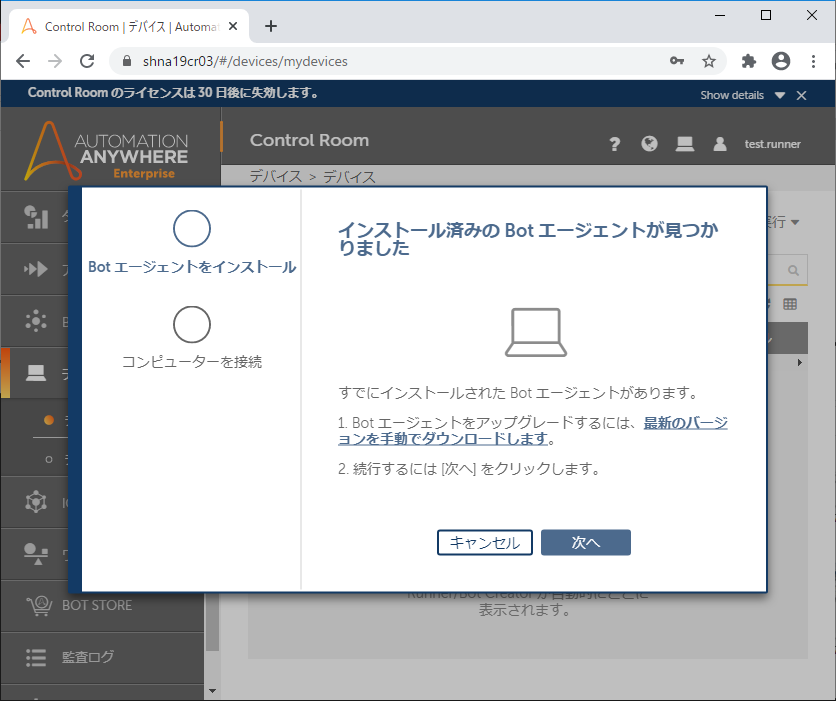
Task: Select the orange-dot submenu item under devices
Action: pyautogui.click(x=51, y=420)
